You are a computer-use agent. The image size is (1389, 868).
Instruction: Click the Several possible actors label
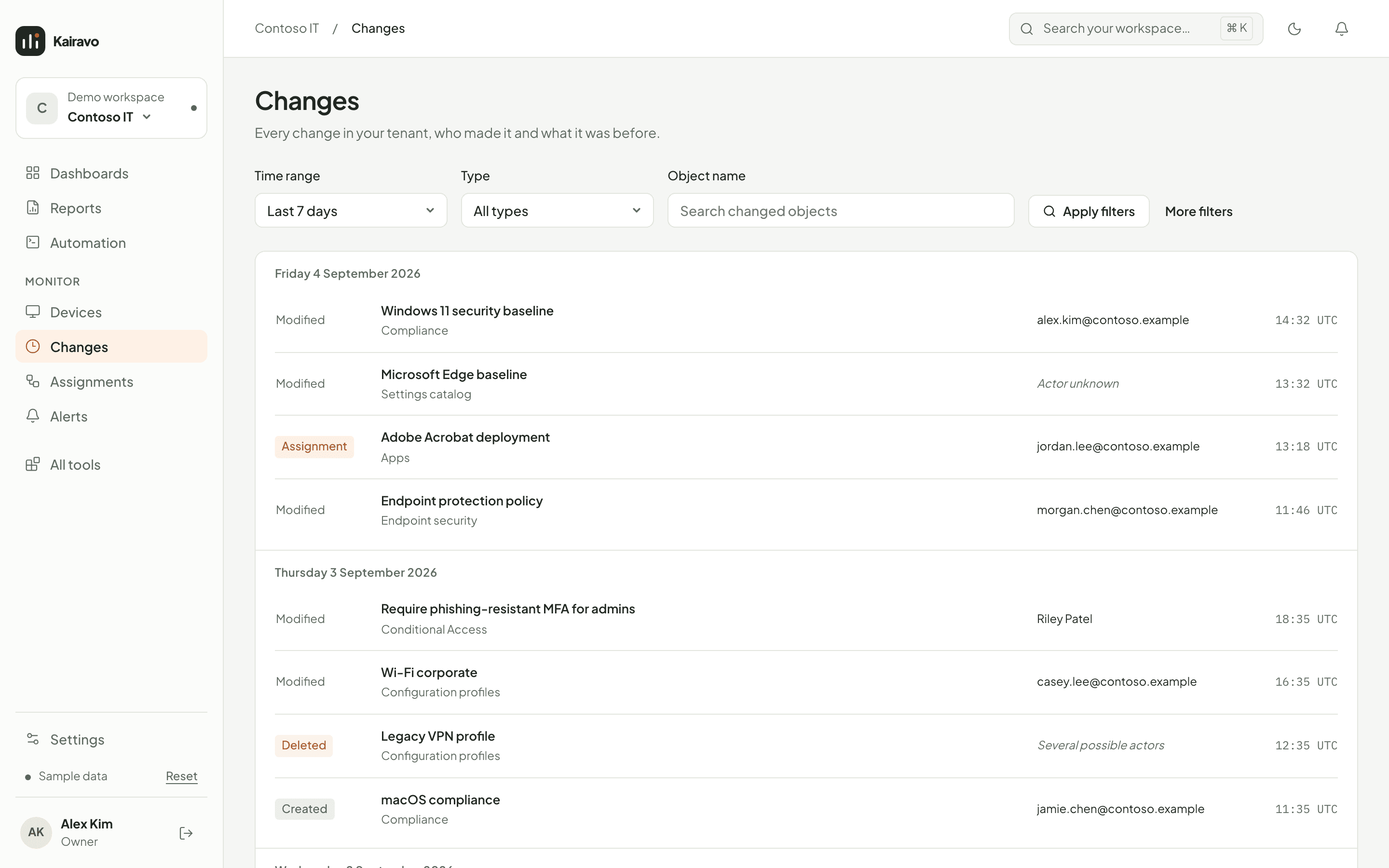tap(1100, 745)
